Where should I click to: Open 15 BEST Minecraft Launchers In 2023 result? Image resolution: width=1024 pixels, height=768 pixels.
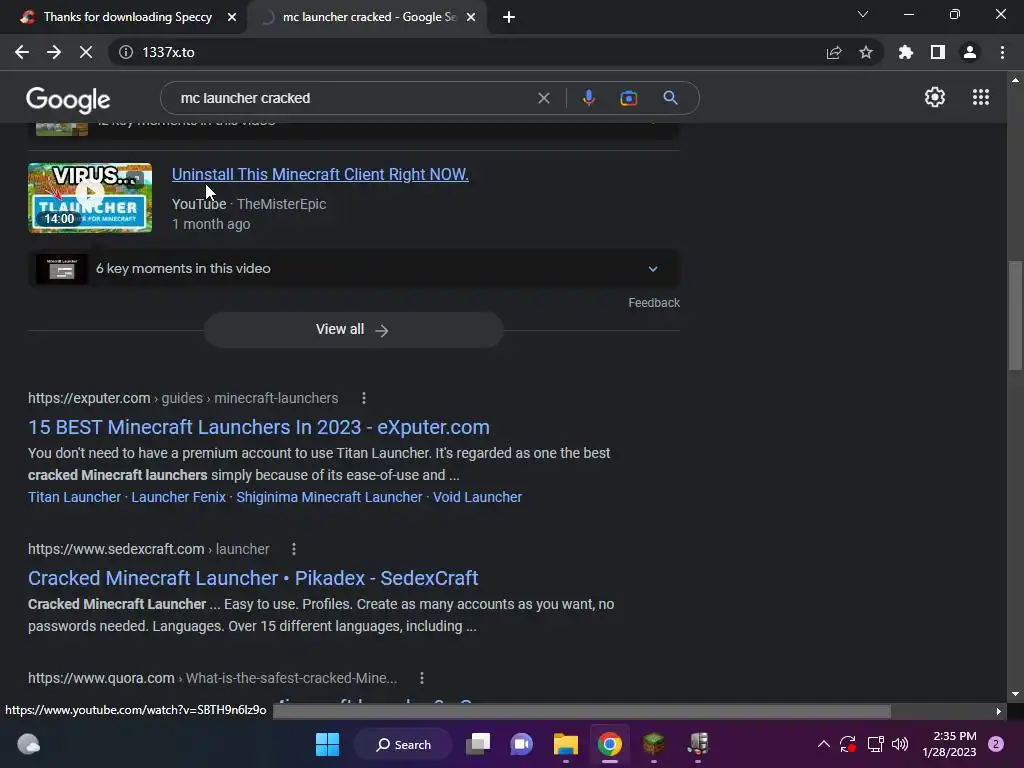259,427
